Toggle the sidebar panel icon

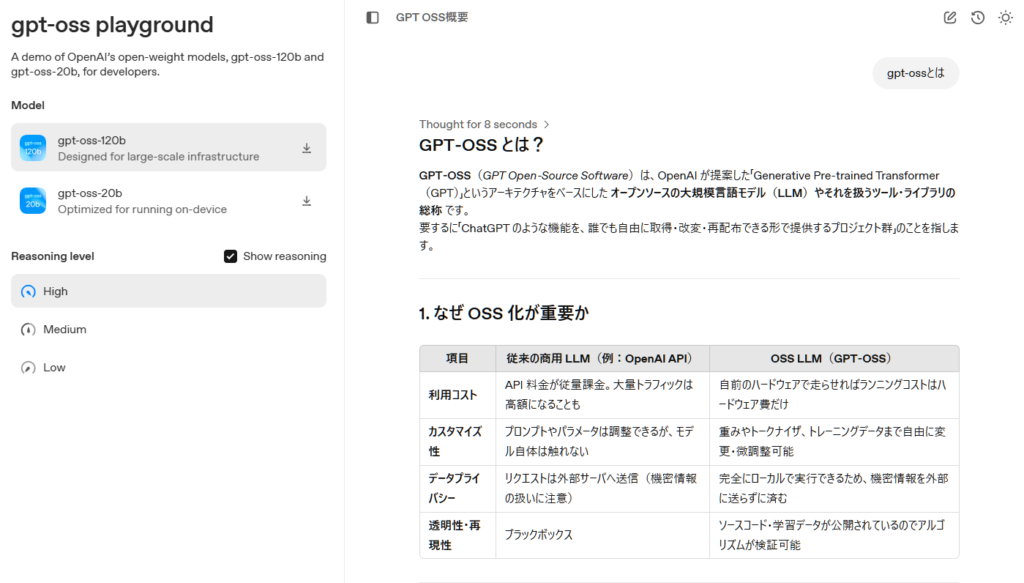[372, 18]
